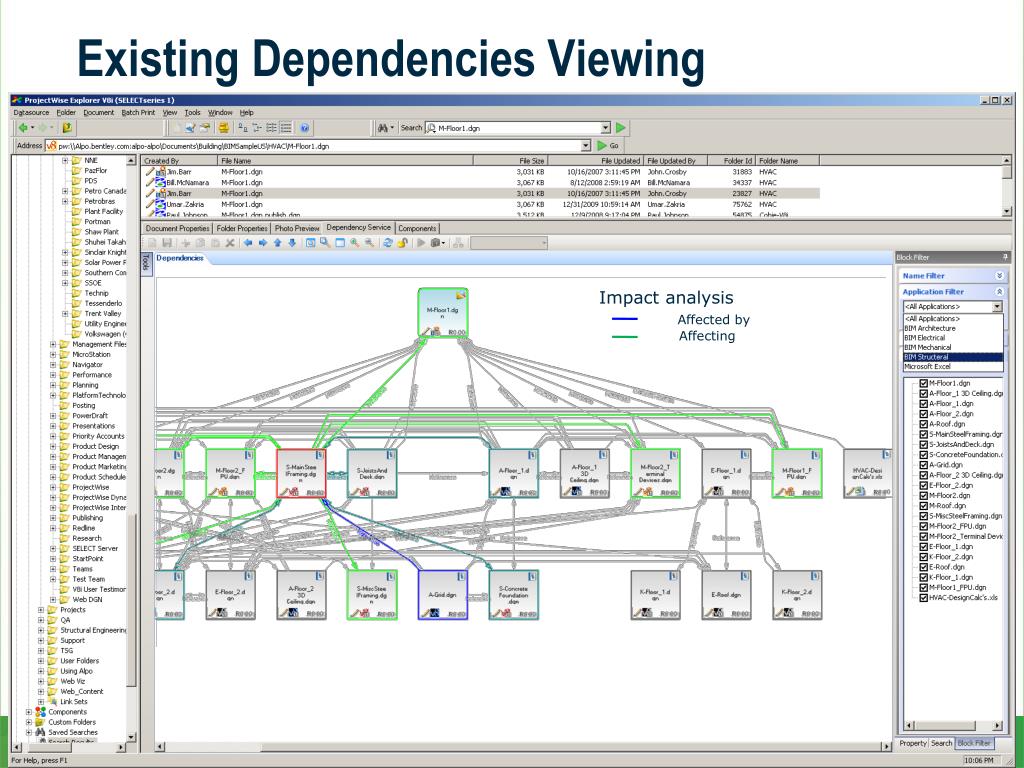Screen dimensions: 1024x768
Task: Open the help question-mark icon in toolbar
Action: tap(304, 128)
